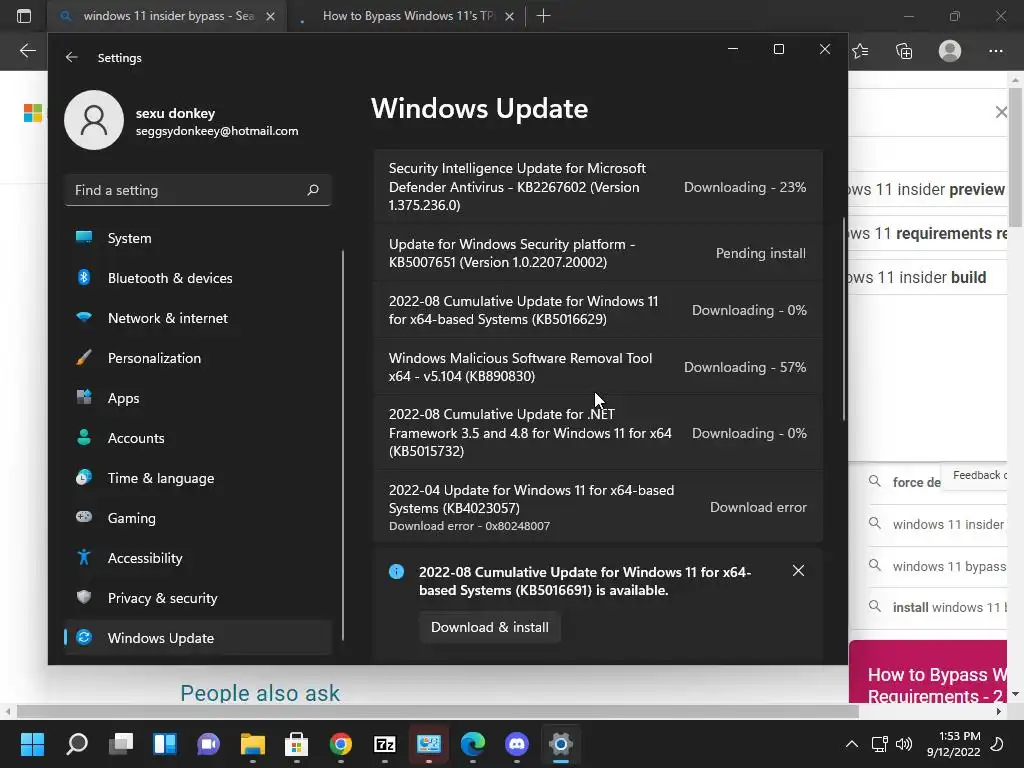Viewport: 1024px width, 768px height.
Task: Click the Feedback link in browser
Action: [979, 475]
